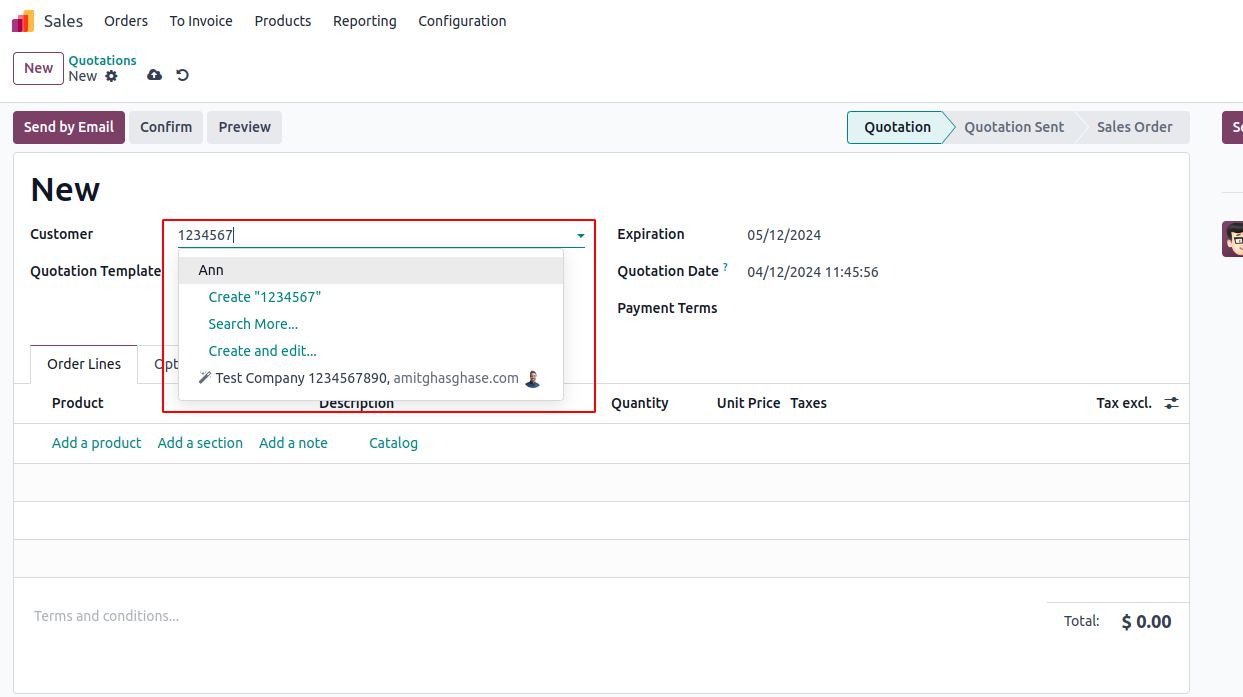Open the form settings gear icon
Screen dimensions: 1243x697
111,76
